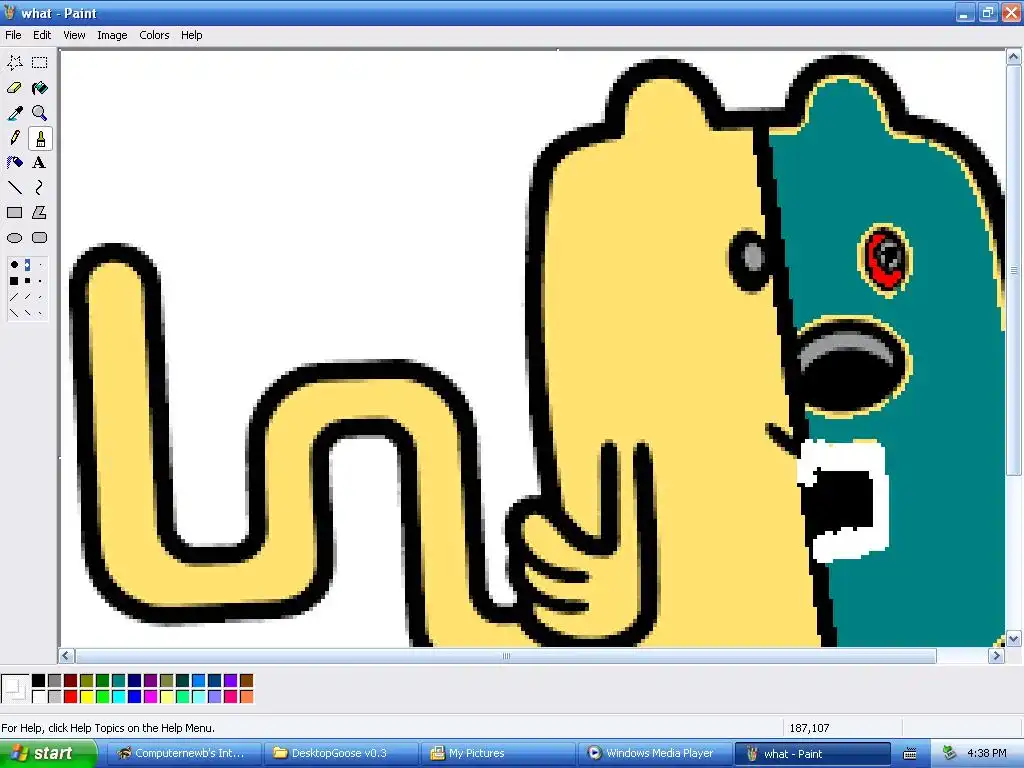The width and height of the screenshot is (1024, 768).
Task: Click the what - Paint taskbar button
Action: click(812, 753)
